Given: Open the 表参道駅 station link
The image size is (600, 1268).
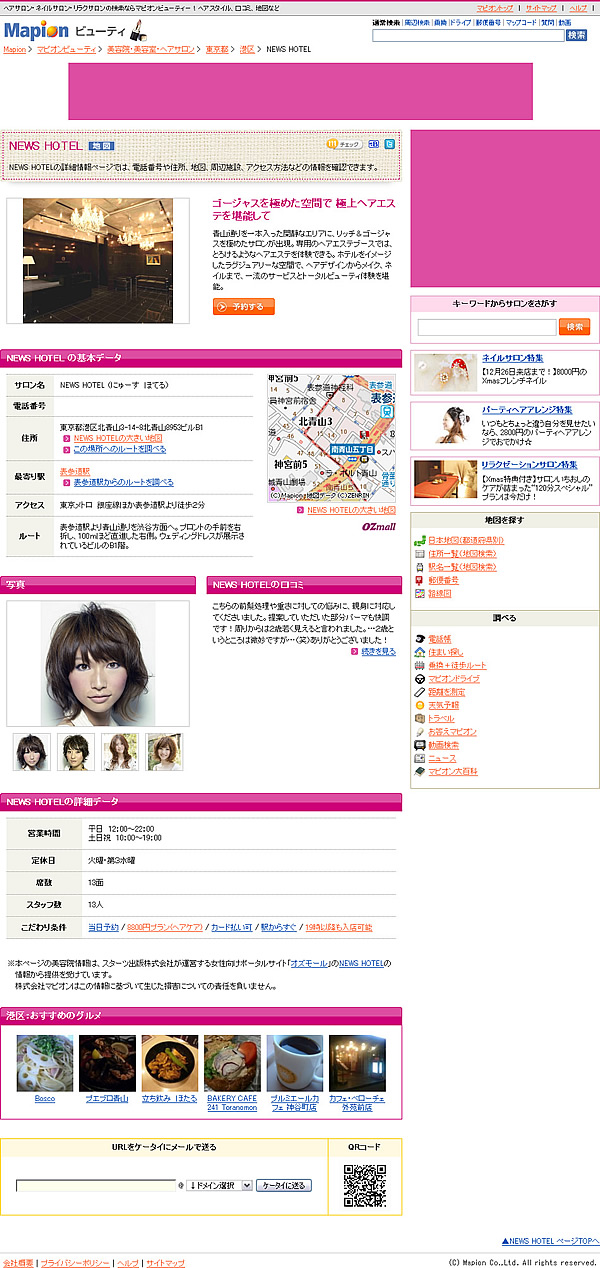Looking at the screenshot, I should point(75,470).
